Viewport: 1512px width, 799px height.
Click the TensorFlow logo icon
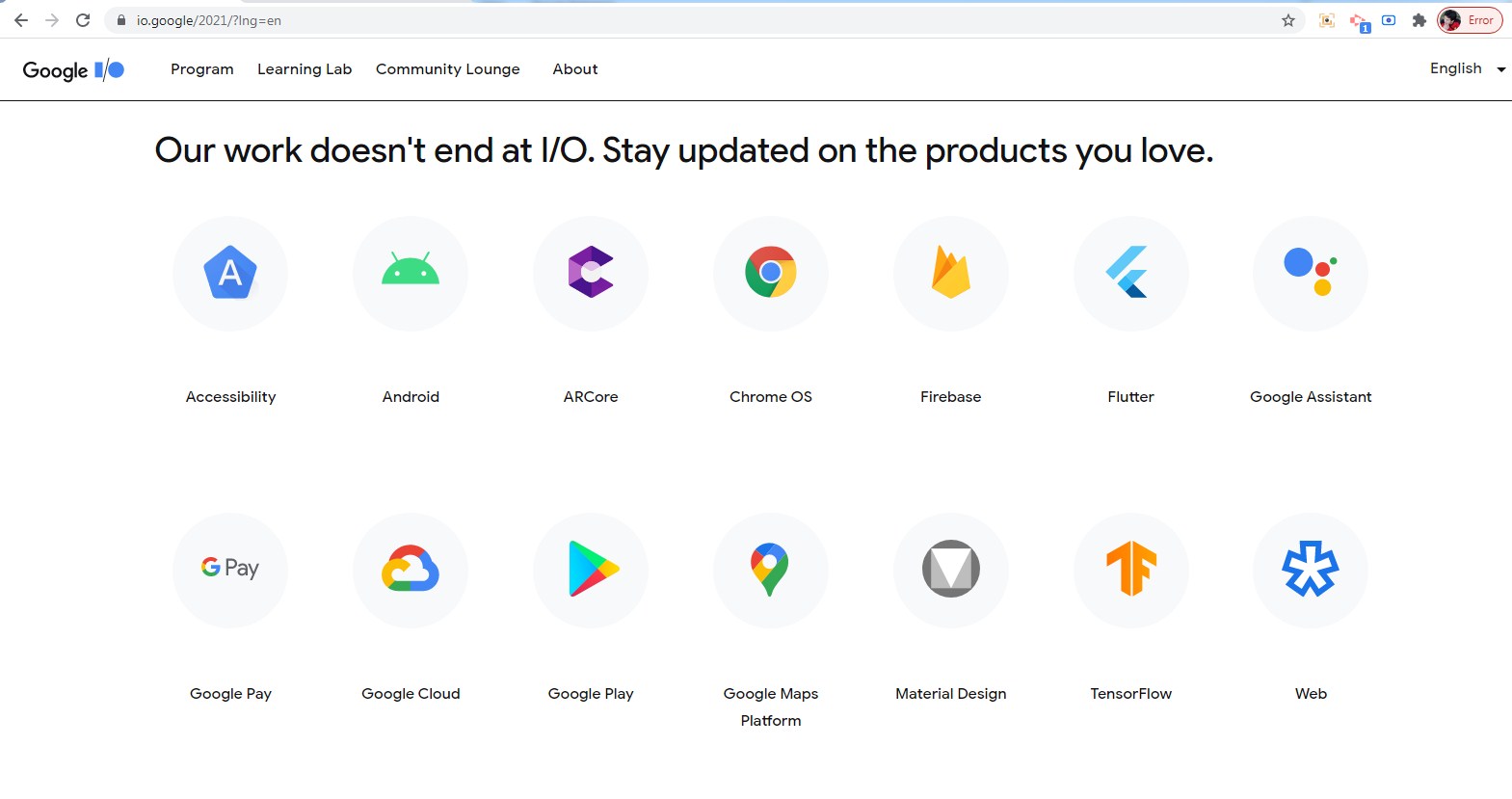(x=1131, y=571)
